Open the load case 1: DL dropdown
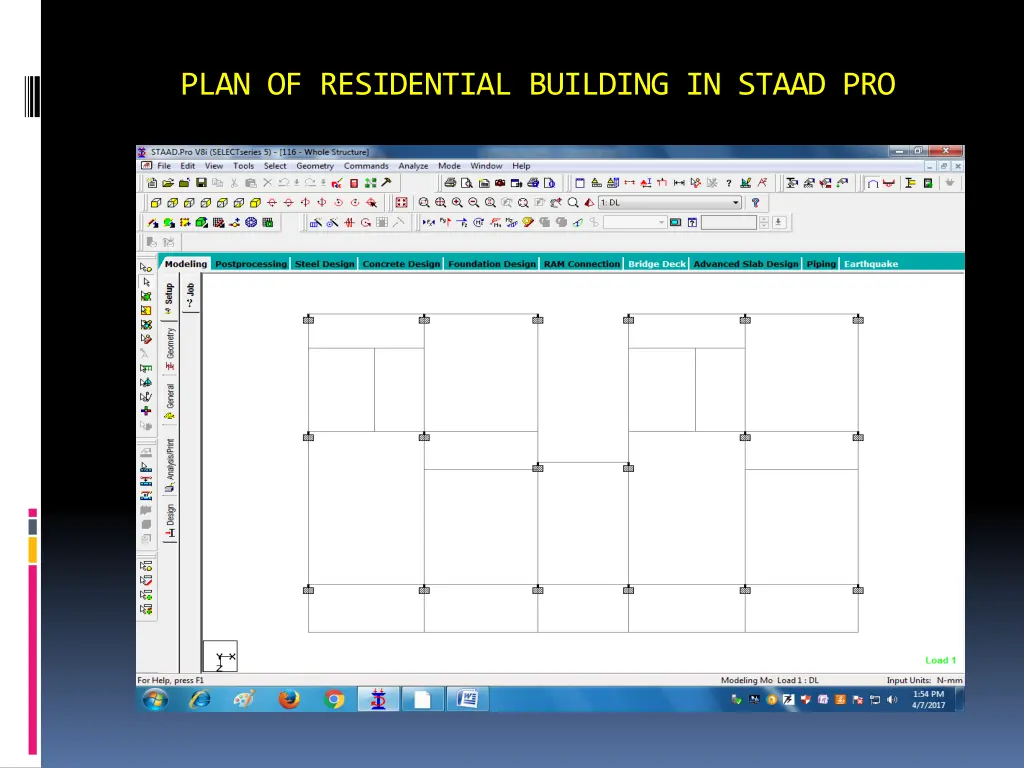Image resolution: width=1024 pixels, height=768 pixels. click(x=736, y=203)
